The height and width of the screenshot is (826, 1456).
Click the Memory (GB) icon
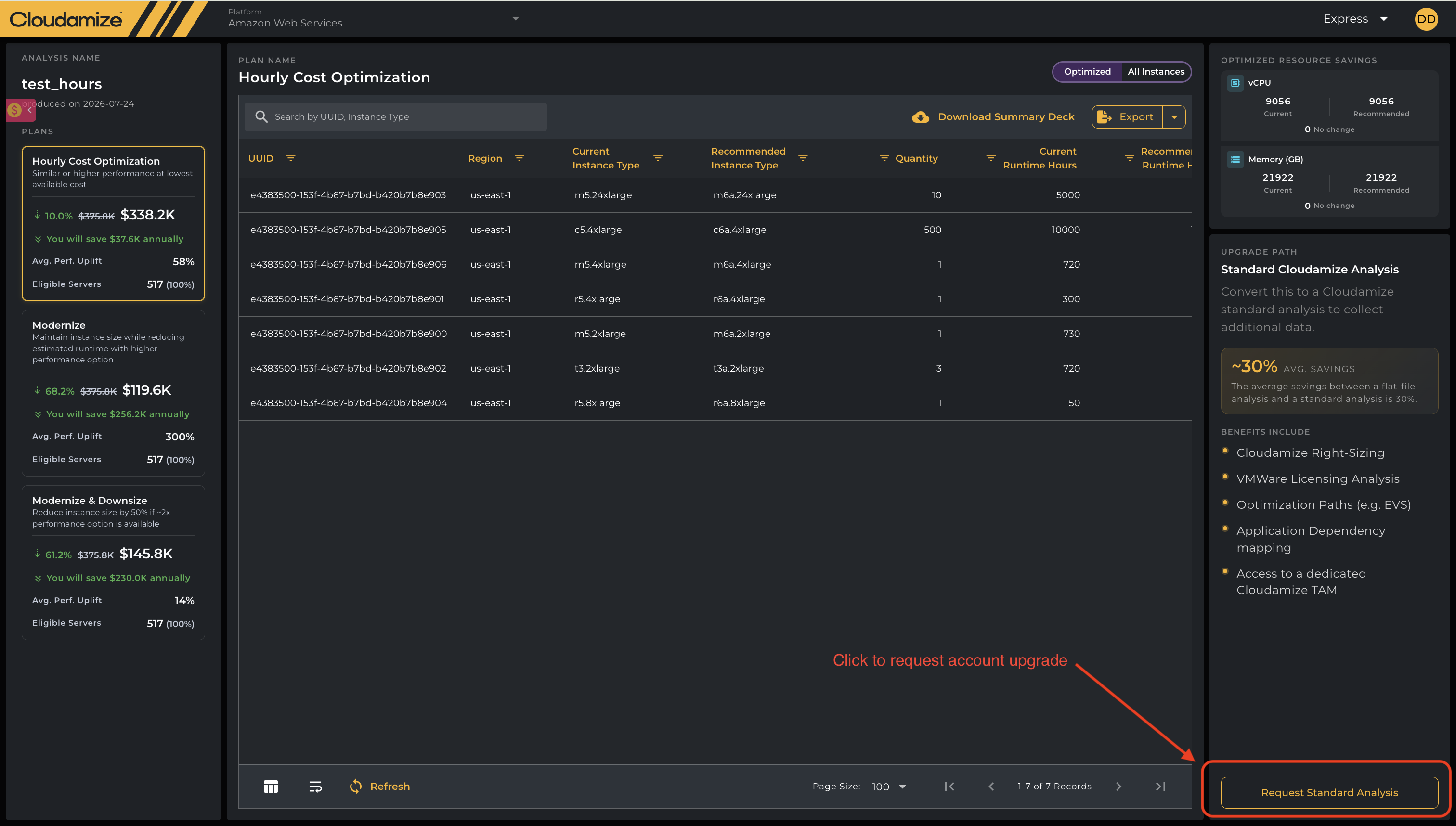click(1235, 159)
